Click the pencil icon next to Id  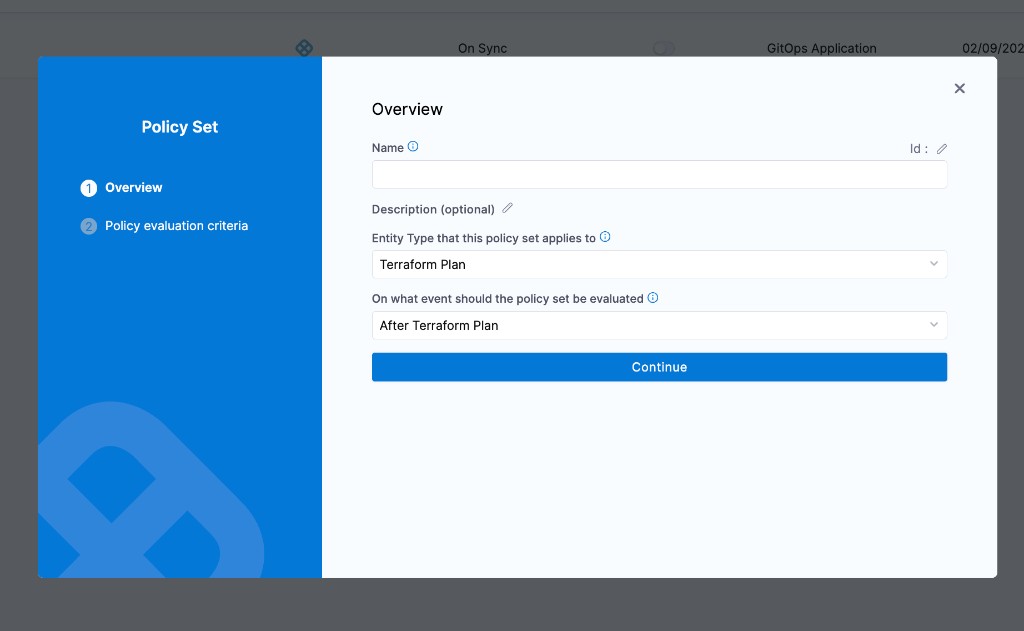coord(941,148)
